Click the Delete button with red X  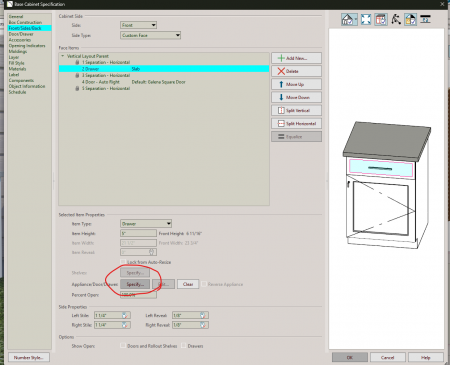[x=296, y=71]
